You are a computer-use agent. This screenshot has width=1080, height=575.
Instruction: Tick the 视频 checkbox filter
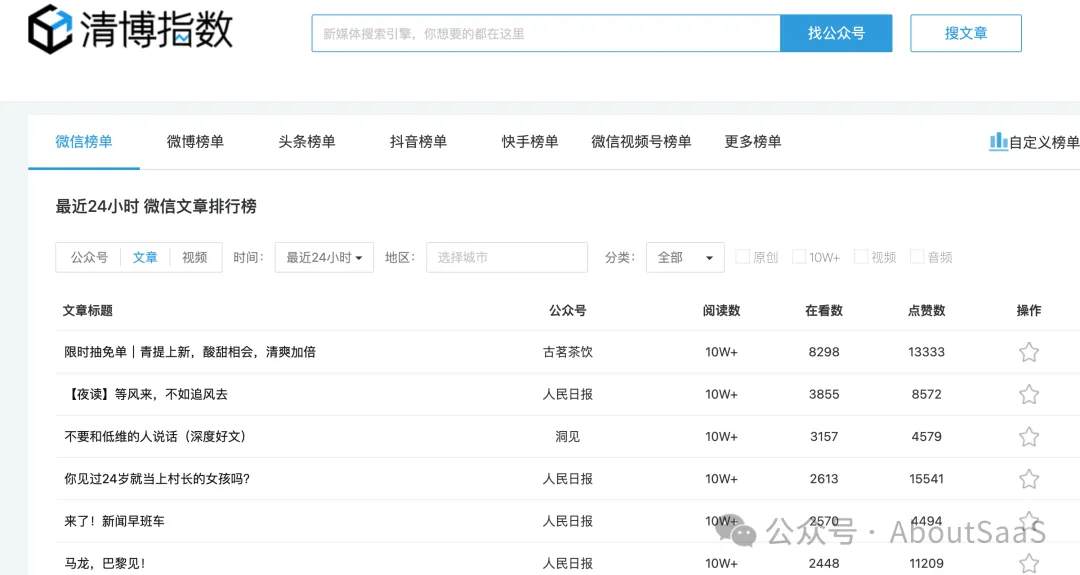coord(860,257)
